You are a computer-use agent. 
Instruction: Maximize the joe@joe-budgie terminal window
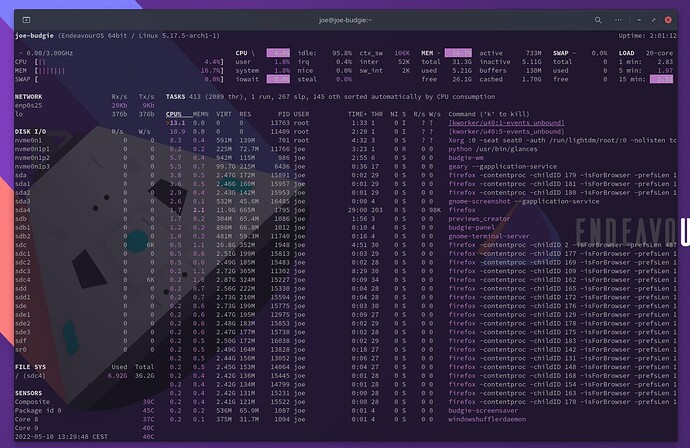coord(653,20)
